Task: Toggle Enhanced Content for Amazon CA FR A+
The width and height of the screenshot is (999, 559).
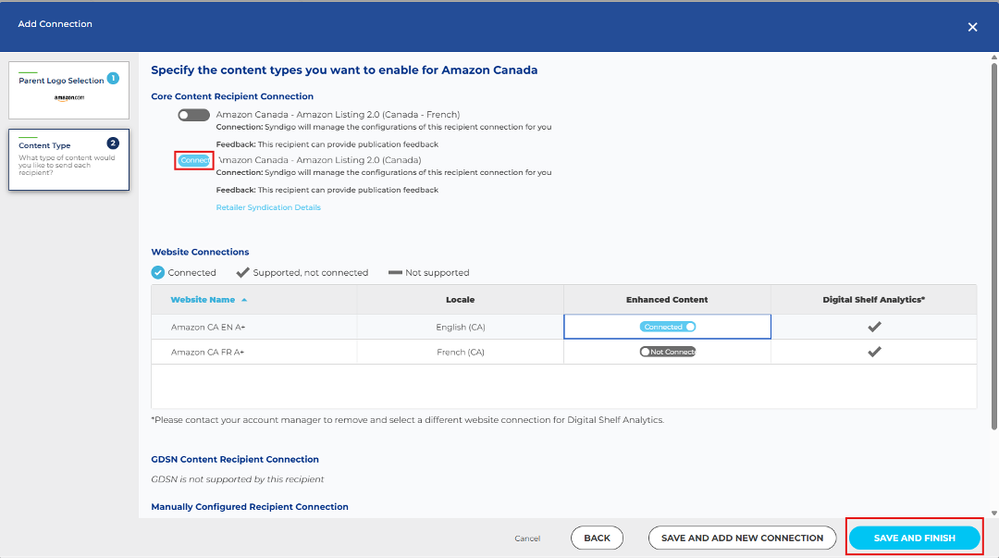Action: tap(667, 352)
